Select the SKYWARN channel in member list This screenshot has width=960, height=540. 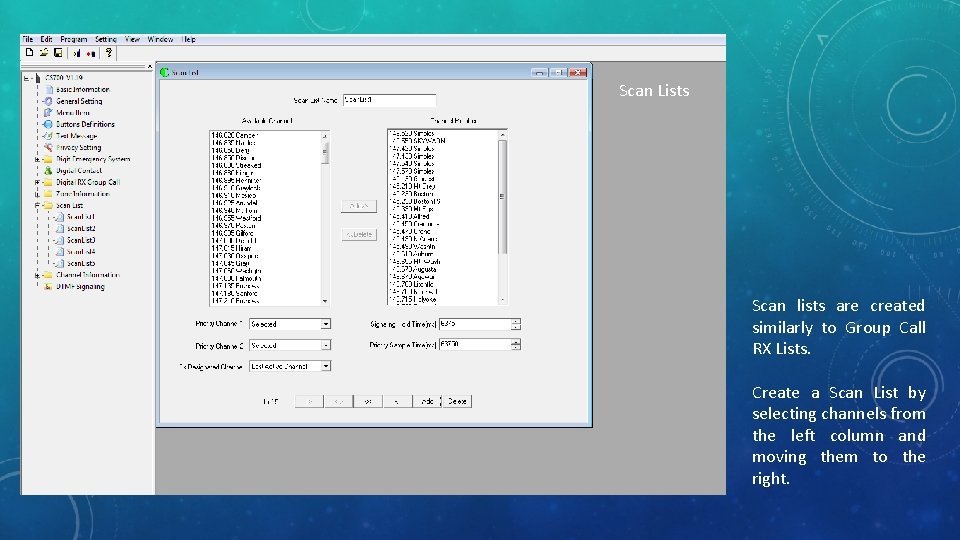coord(418,141)
